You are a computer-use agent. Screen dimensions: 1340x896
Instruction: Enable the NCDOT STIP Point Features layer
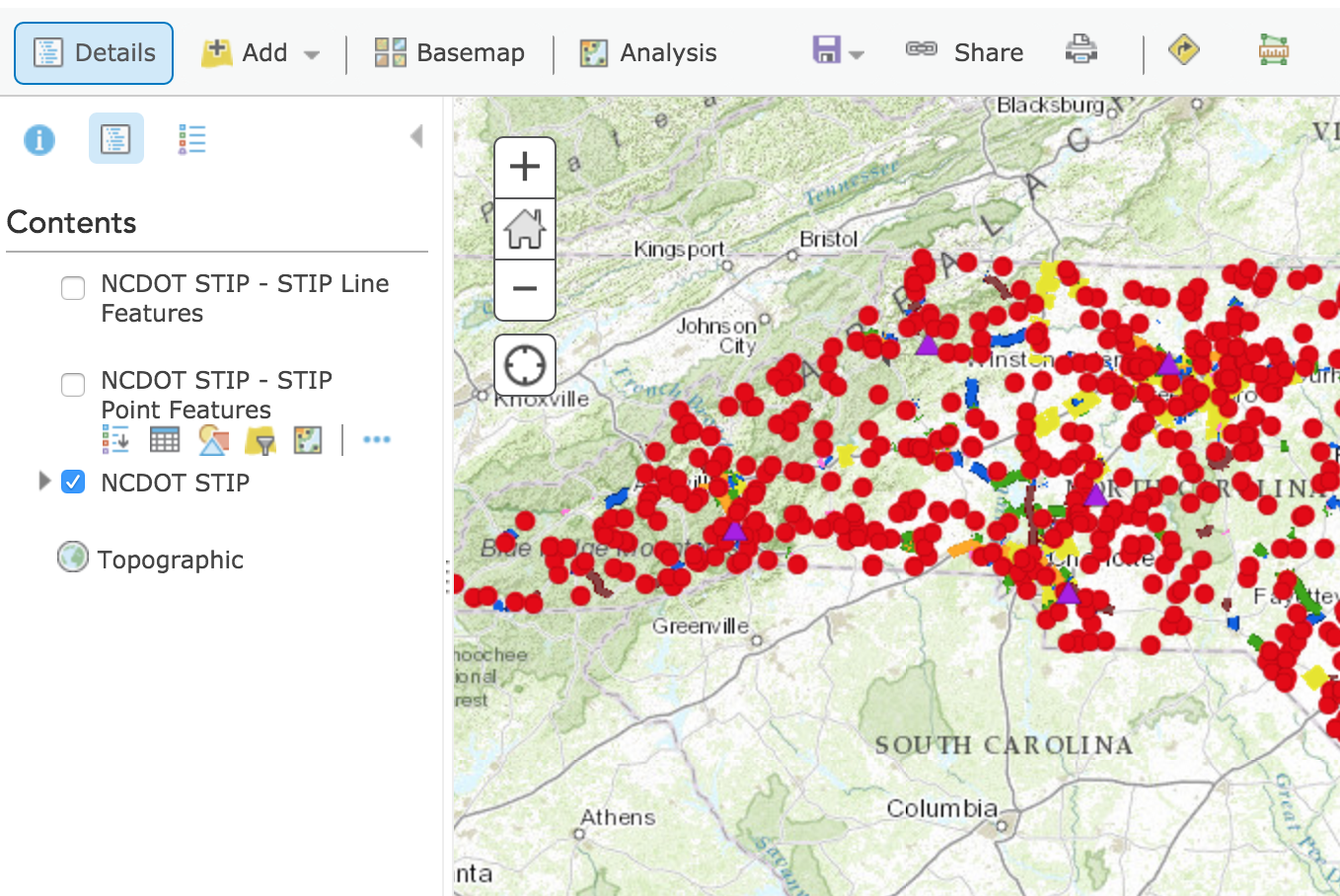(x=73, y=385)
